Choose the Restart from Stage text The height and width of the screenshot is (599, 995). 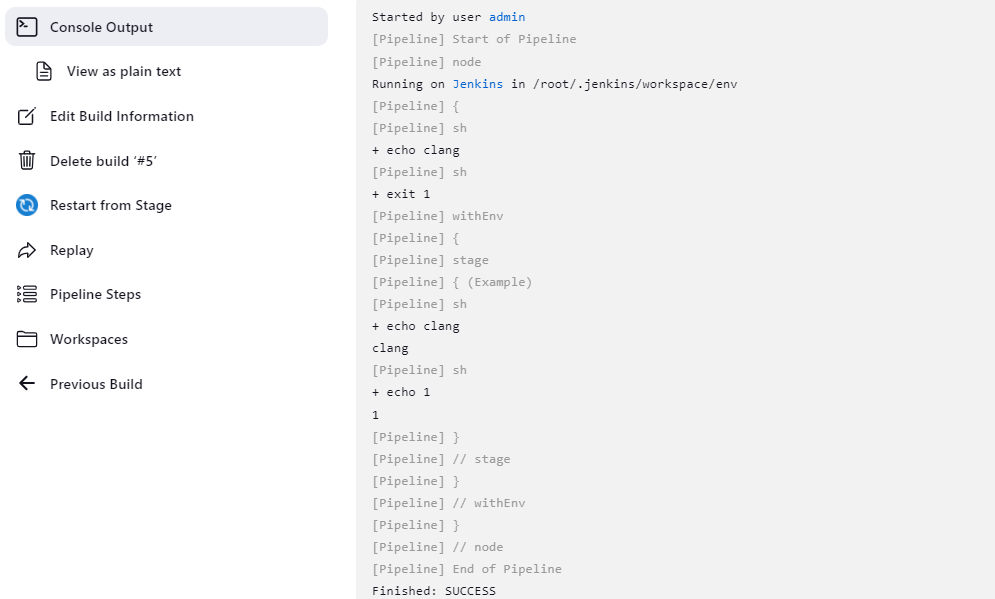coord(111,205)
